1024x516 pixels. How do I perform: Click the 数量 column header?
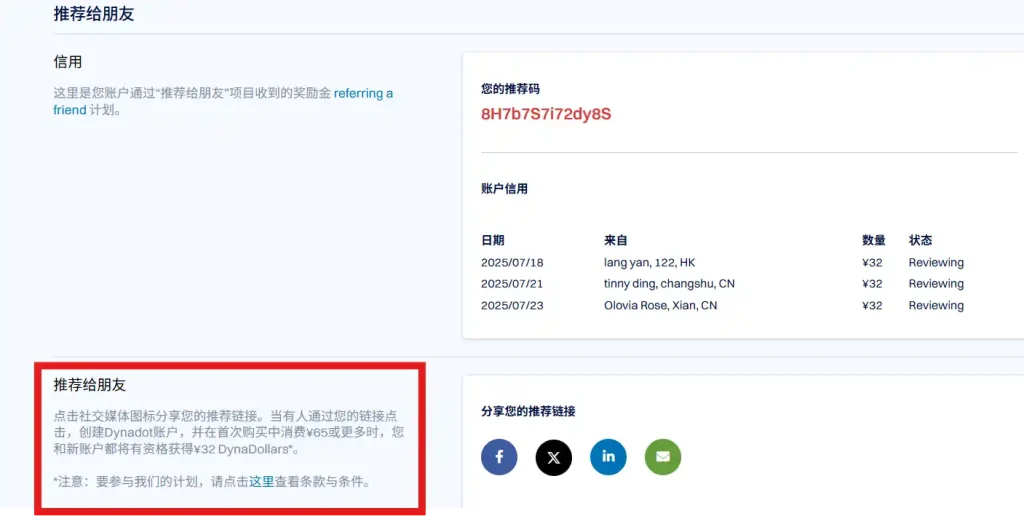pyautogui.click(x=874, y=240)
